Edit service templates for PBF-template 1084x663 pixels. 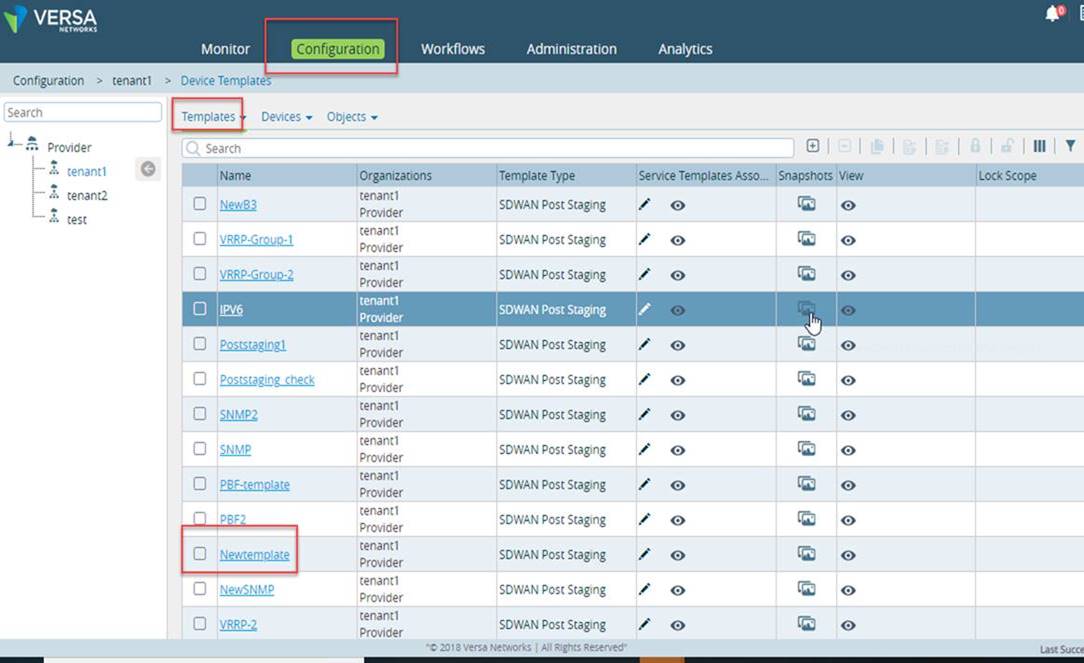pyautogui.click(x=644, y=484)
